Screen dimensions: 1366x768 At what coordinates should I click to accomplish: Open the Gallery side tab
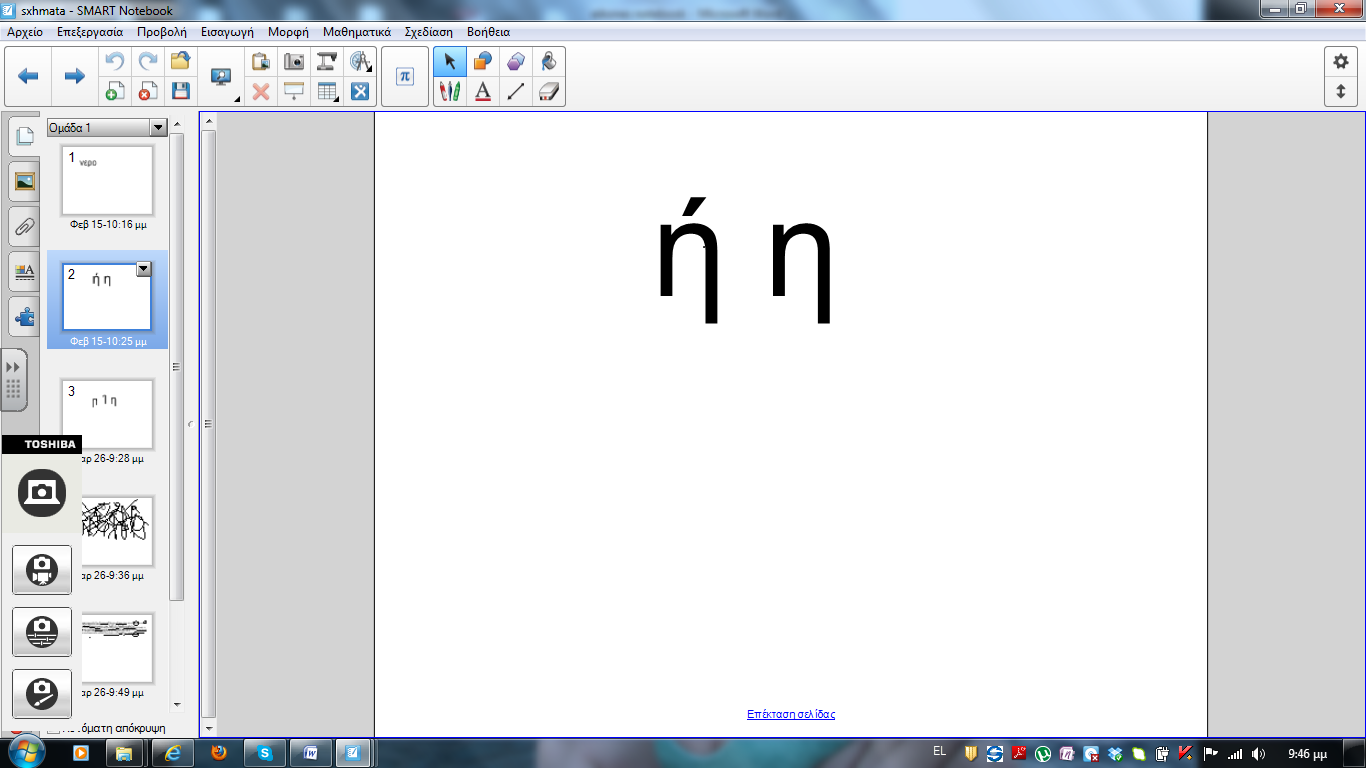pos(25,182)
